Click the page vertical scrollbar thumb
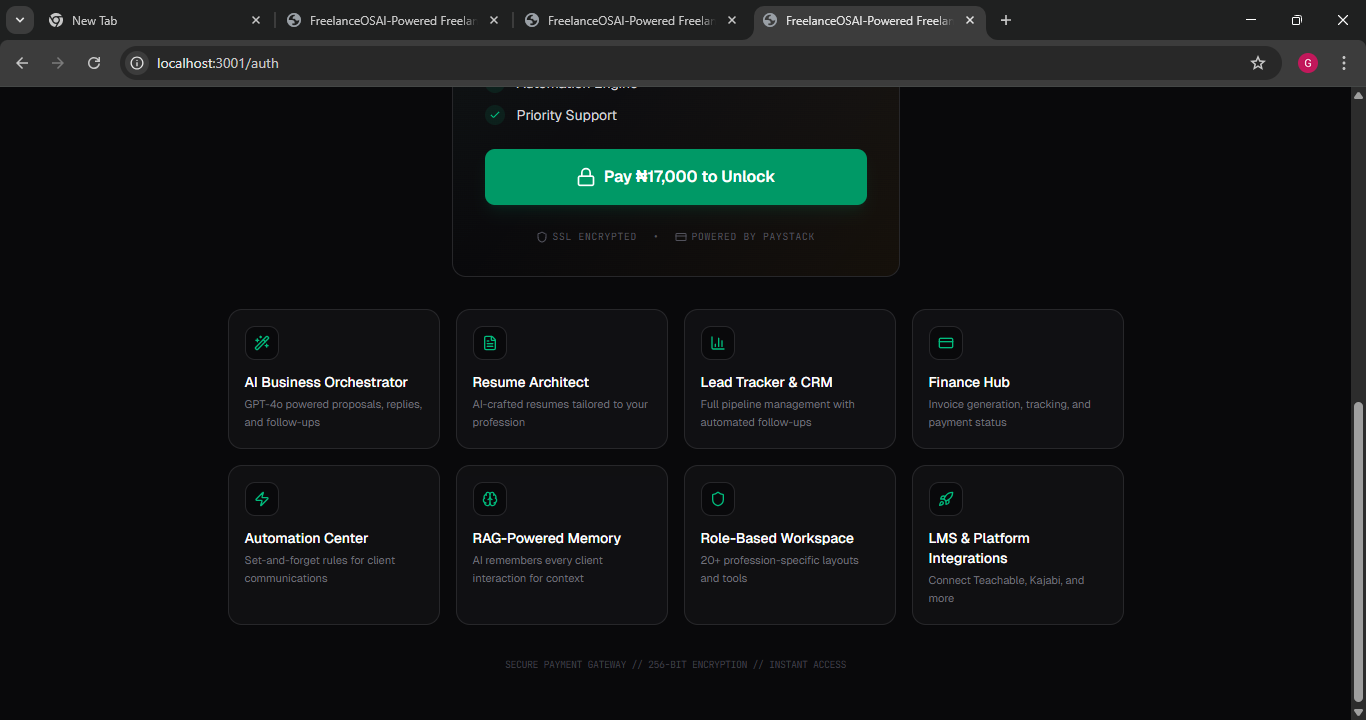Viewport: 1366px width, 720px height. [x=1358, y=552]
